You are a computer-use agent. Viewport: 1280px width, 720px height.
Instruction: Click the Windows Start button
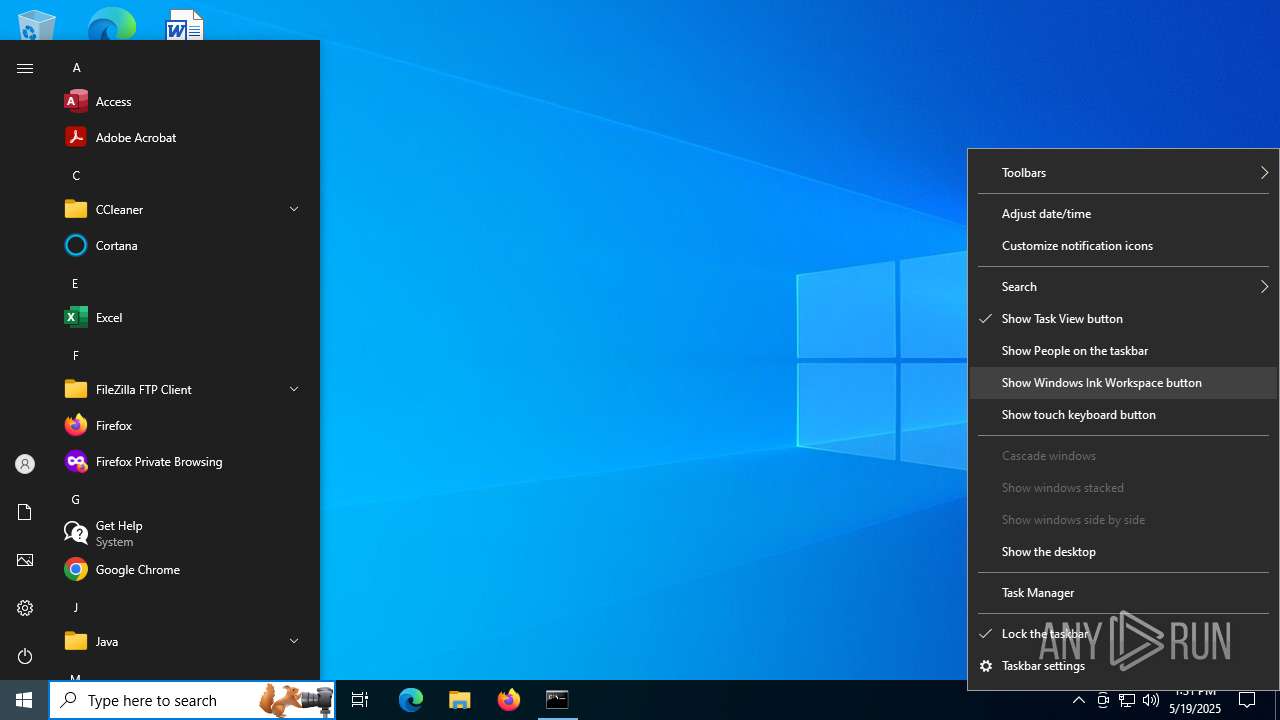(x=24, y=700)
